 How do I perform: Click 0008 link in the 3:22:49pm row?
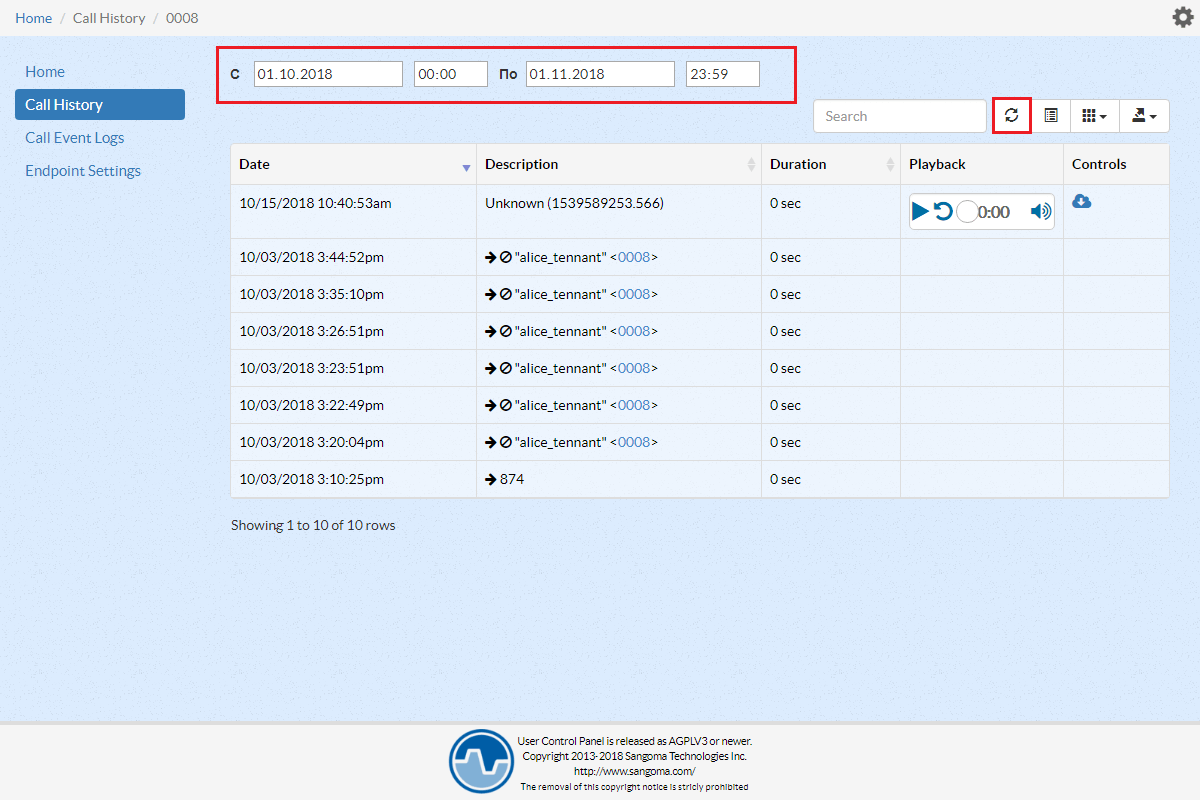point(634,405)
